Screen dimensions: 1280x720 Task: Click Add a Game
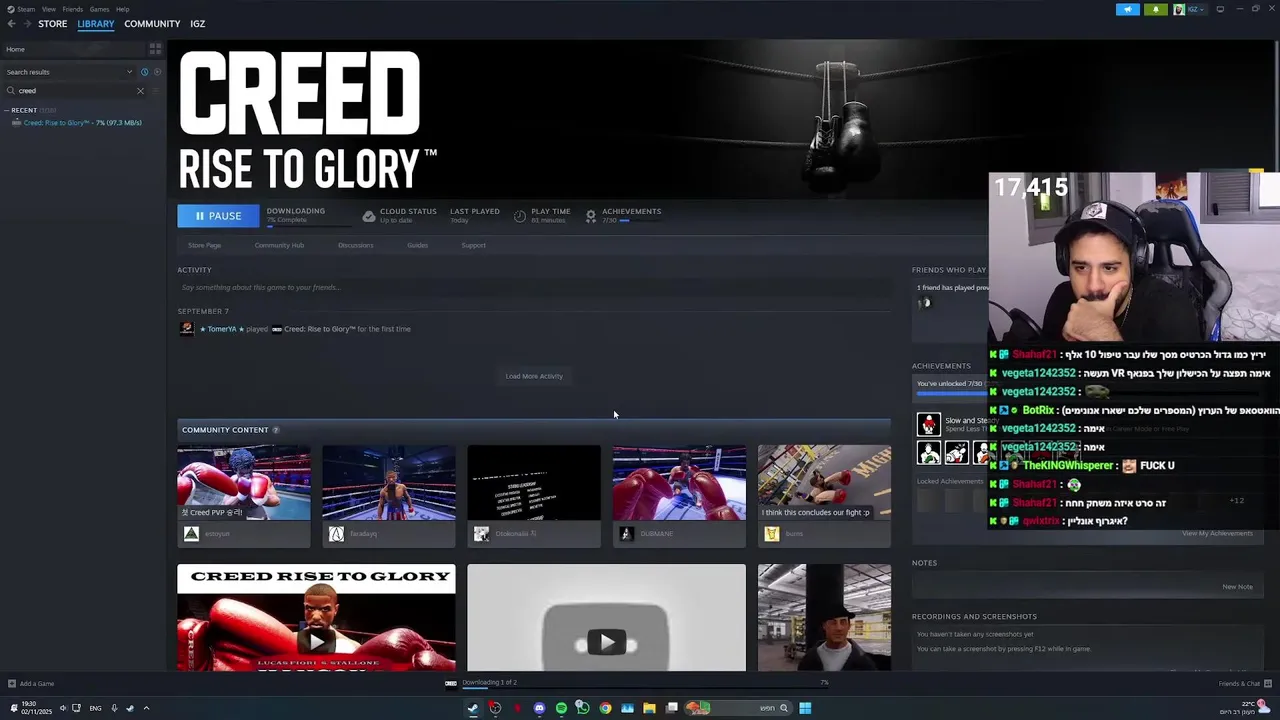coord(31,684)
